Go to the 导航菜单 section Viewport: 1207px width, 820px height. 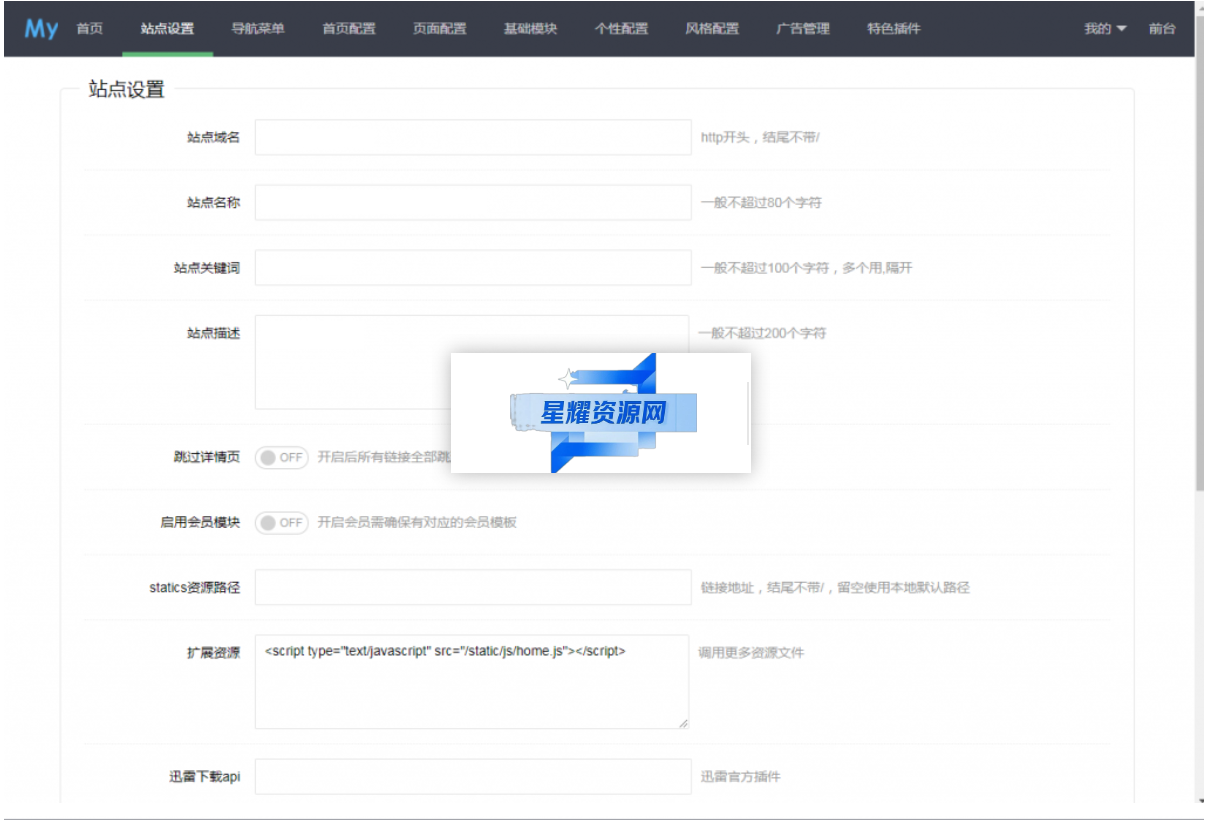tap(258, 29)
